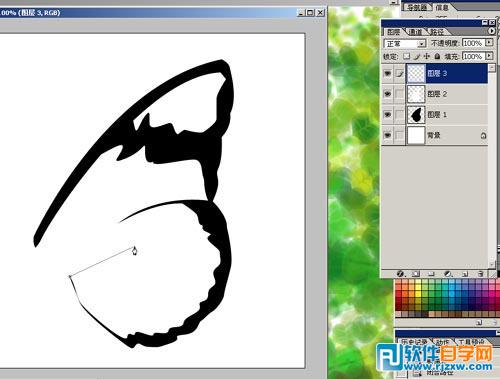Toggle lock image pixels brush icon

(417, 56)
